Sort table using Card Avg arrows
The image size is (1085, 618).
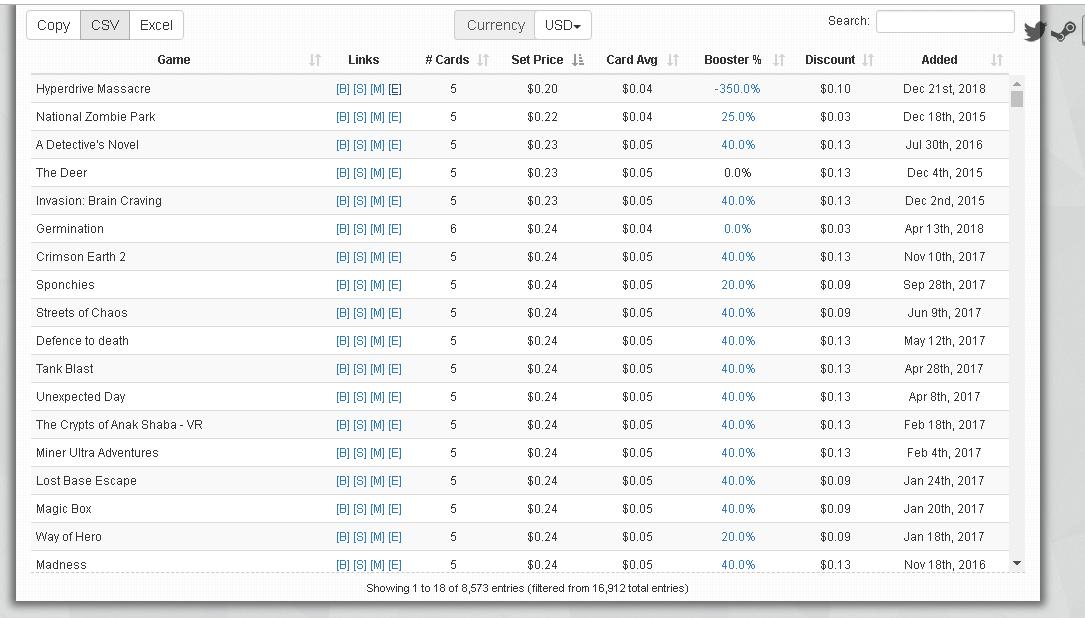point(673,60)
